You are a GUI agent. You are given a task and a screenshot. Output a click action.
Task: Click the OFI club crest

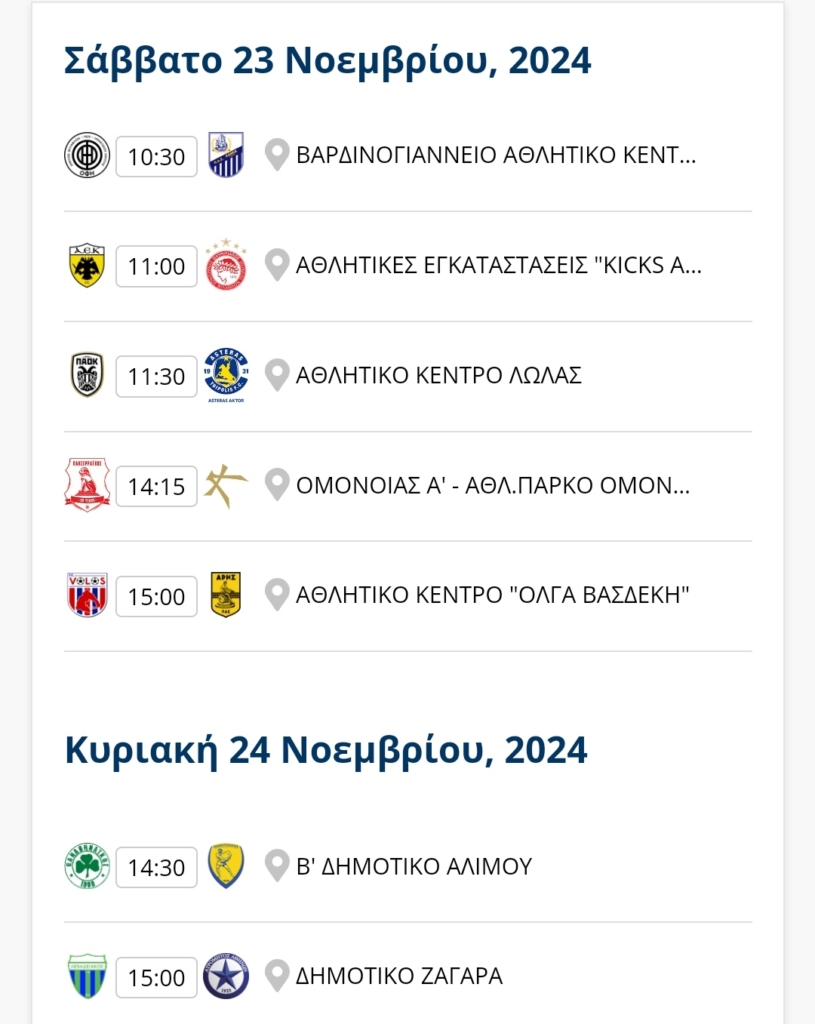click(87, 155)
